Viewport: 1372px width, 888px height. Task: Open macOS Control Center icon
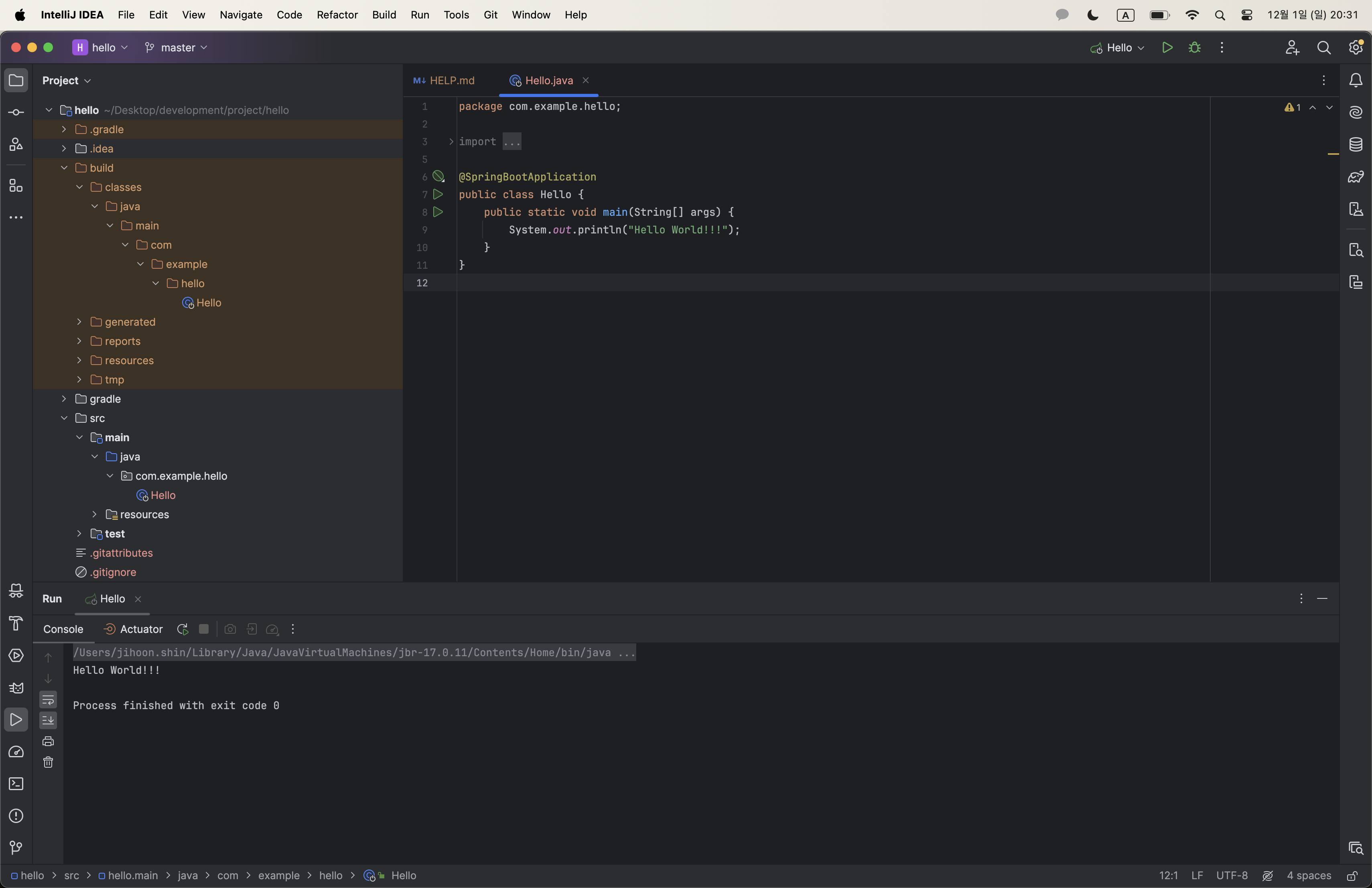coord(1246,15)
